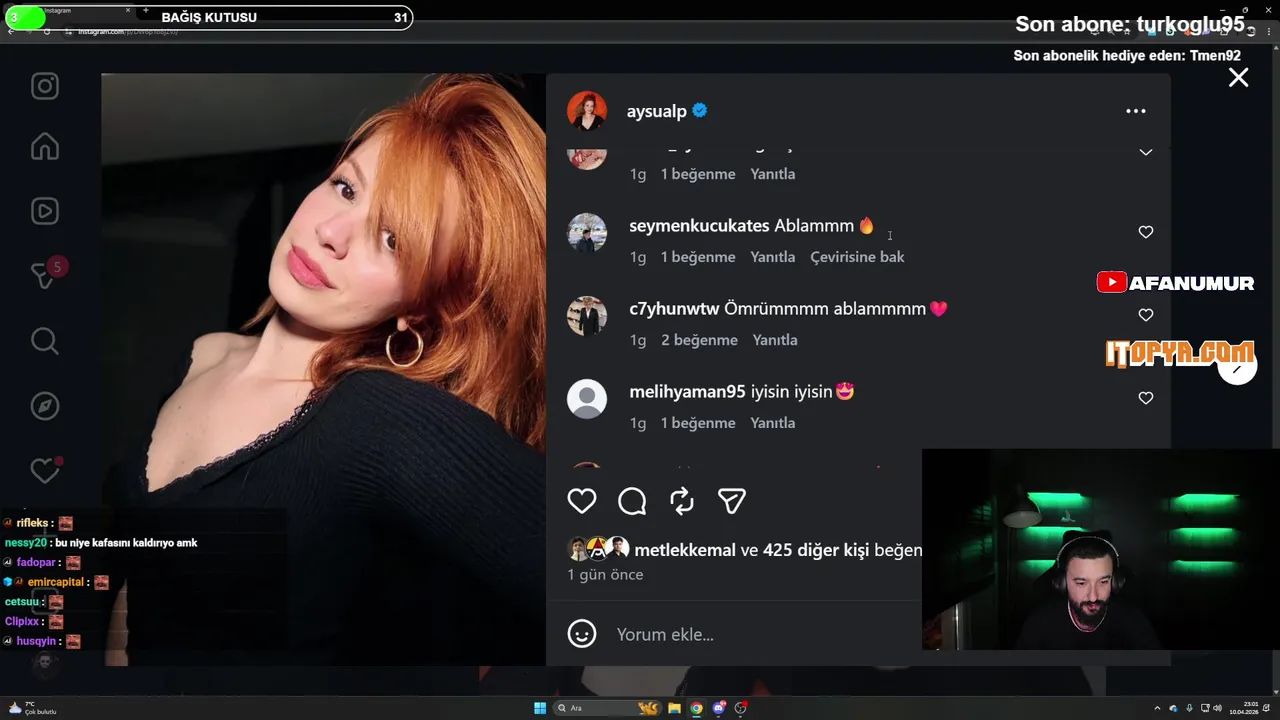Open Windows Start menu

(x=540, y=708)
